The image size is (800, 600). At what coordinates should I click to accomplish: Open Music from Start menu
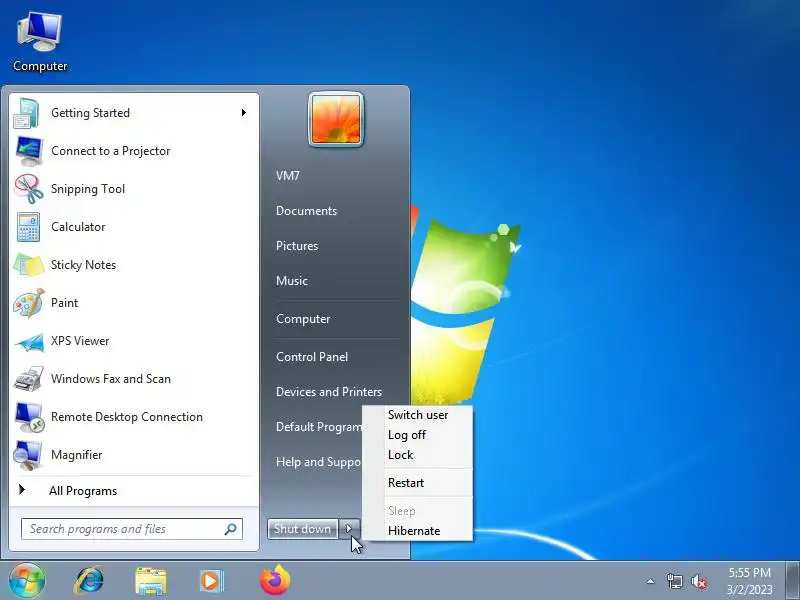click(x=292, y=281)
